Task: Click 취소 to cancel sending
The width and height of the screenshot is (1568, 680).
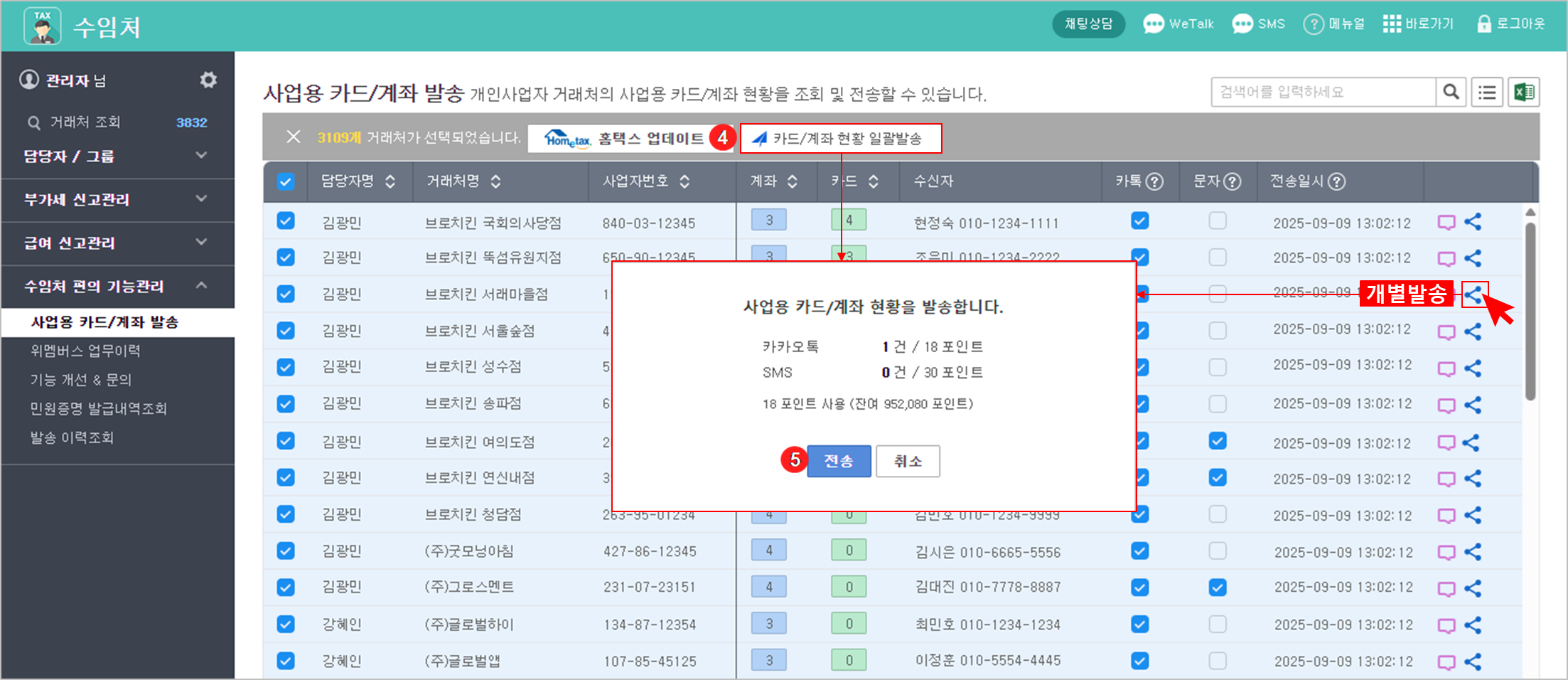Action: [x=908, y=461]
